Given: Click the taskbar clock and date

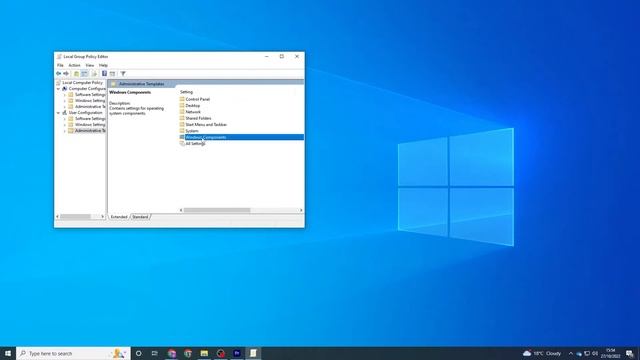Looking at the screenshot, I should click(611, 353).
